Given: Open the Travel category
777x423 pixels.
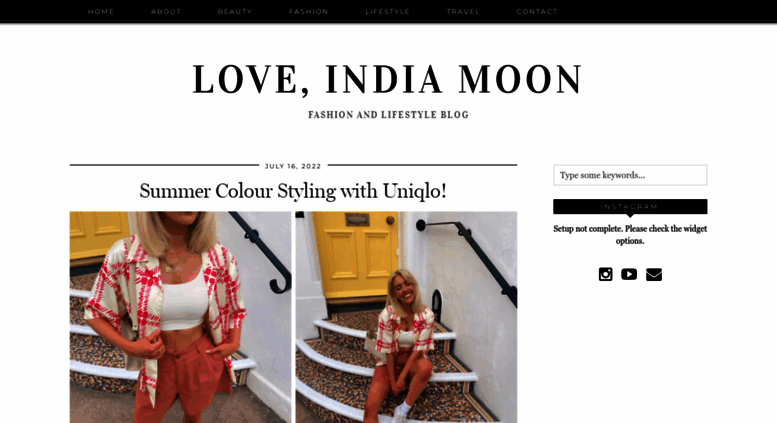Looking at the screenshot, I should (463, 11).
